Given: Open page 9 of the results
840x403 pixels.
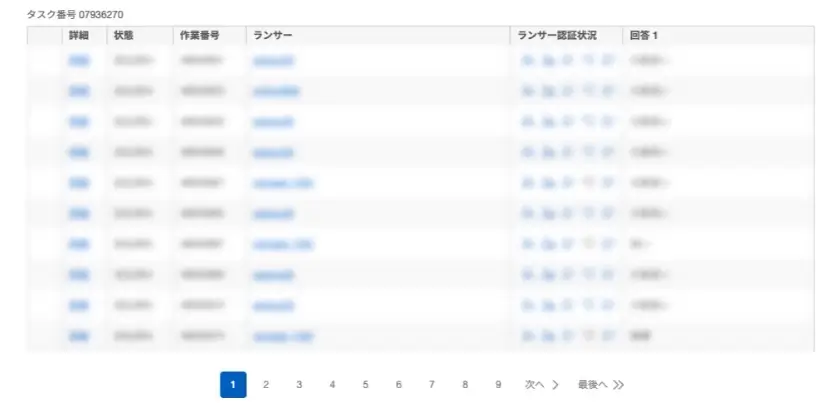Looking at the screenshot, I should [498, 384].
